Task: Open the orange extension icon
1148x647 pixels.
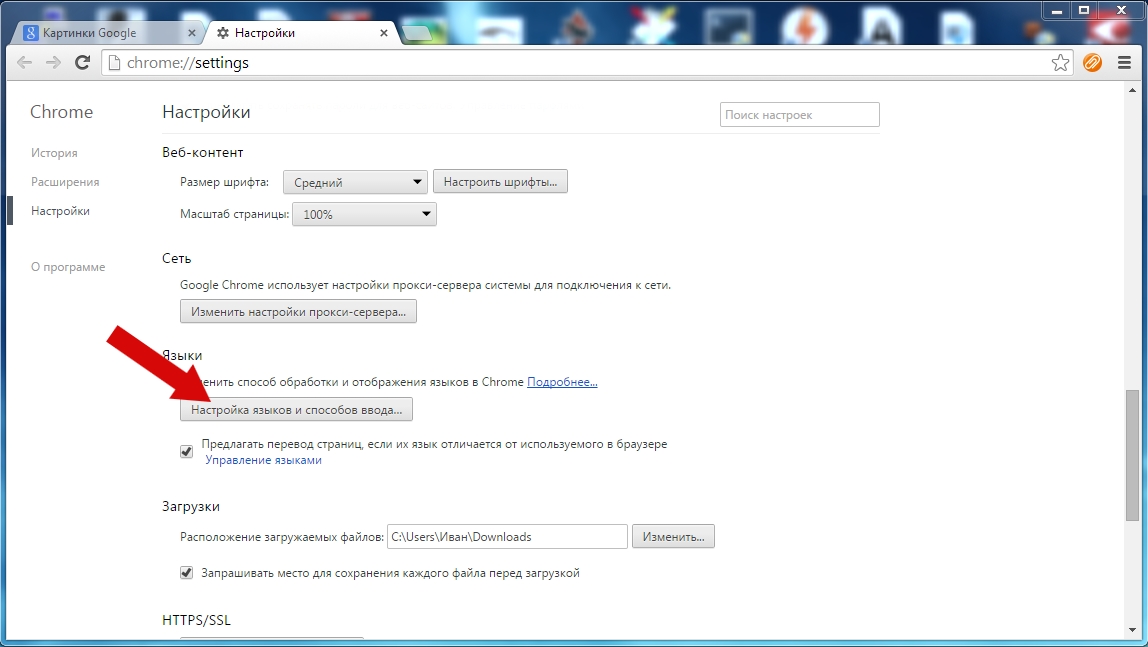Action: click(1092, 63)
